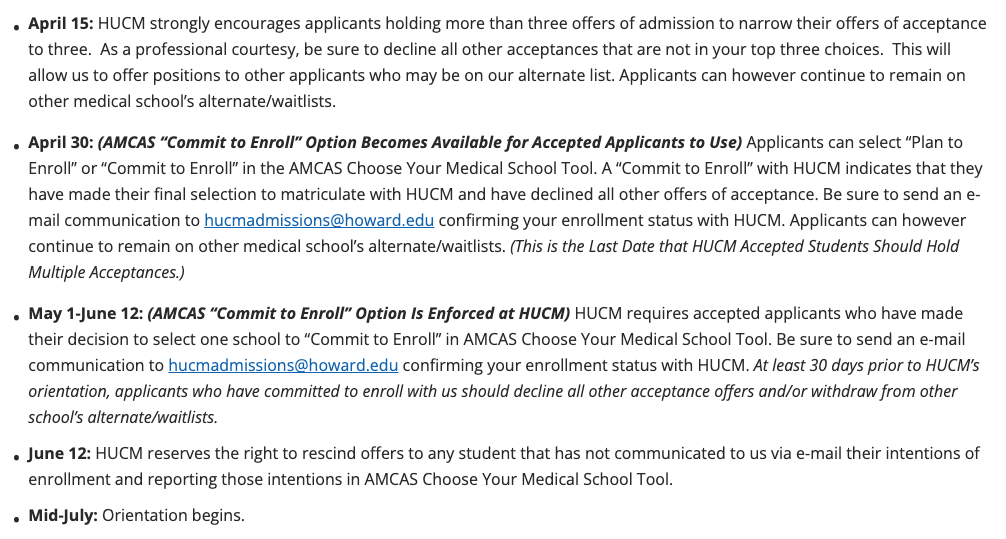Click the bold "April 30:" date label
Image resolution: width=1006 pixels, height=539 pixels.
[60, 142]
